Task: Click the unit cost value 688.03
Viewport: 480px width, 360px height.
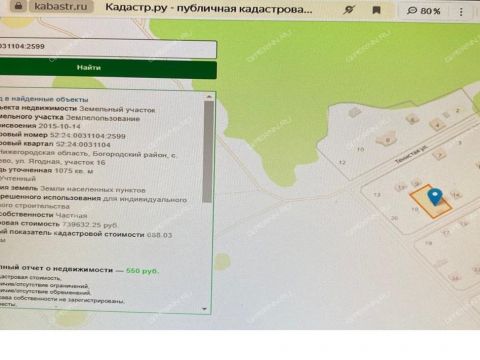Action: [x=160, y=235]
